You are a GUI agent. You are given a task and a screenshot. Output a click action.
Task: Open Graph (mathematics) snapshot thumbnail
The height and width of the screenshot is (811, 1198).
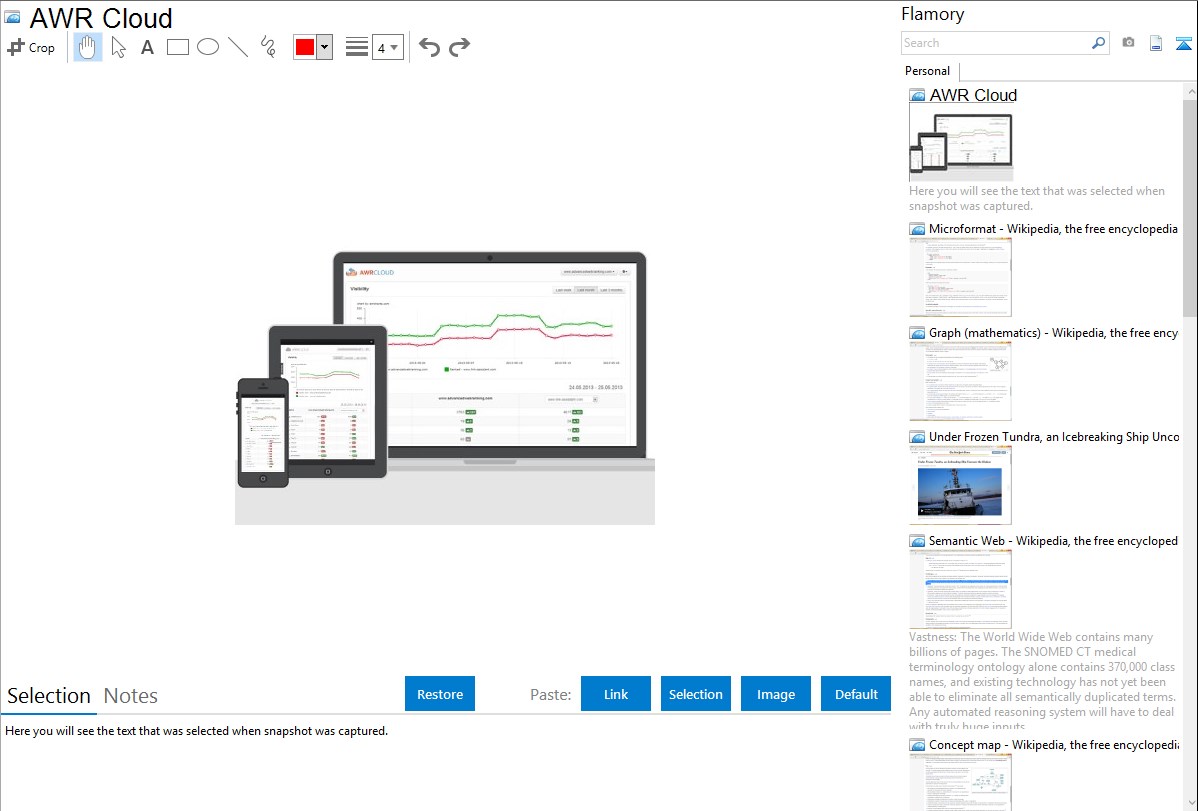[x=960, y=381]
